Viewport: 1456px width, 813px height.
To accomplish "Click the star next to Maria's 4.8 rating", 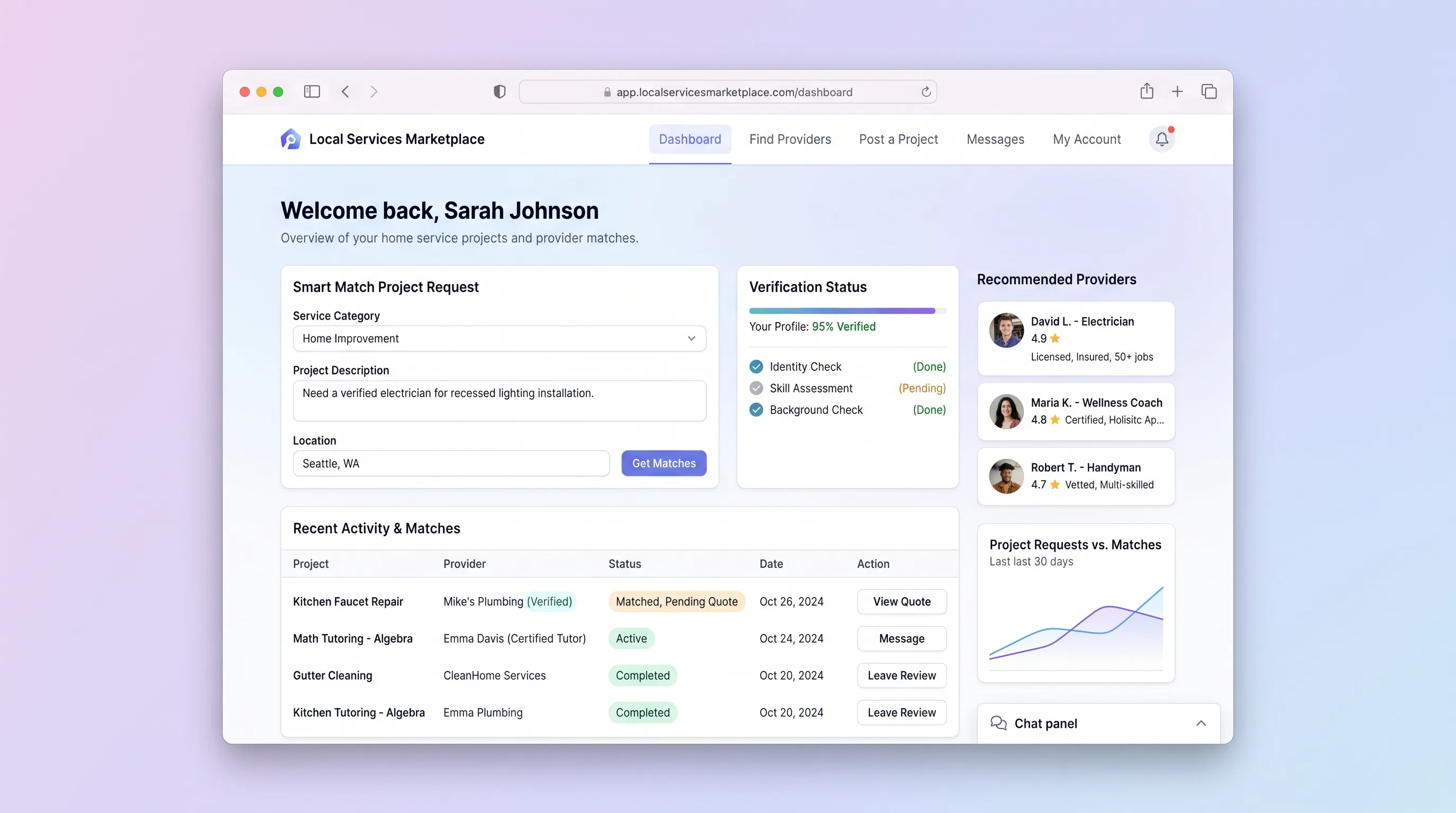I will pyautogui.click(x=1054, y=420).
